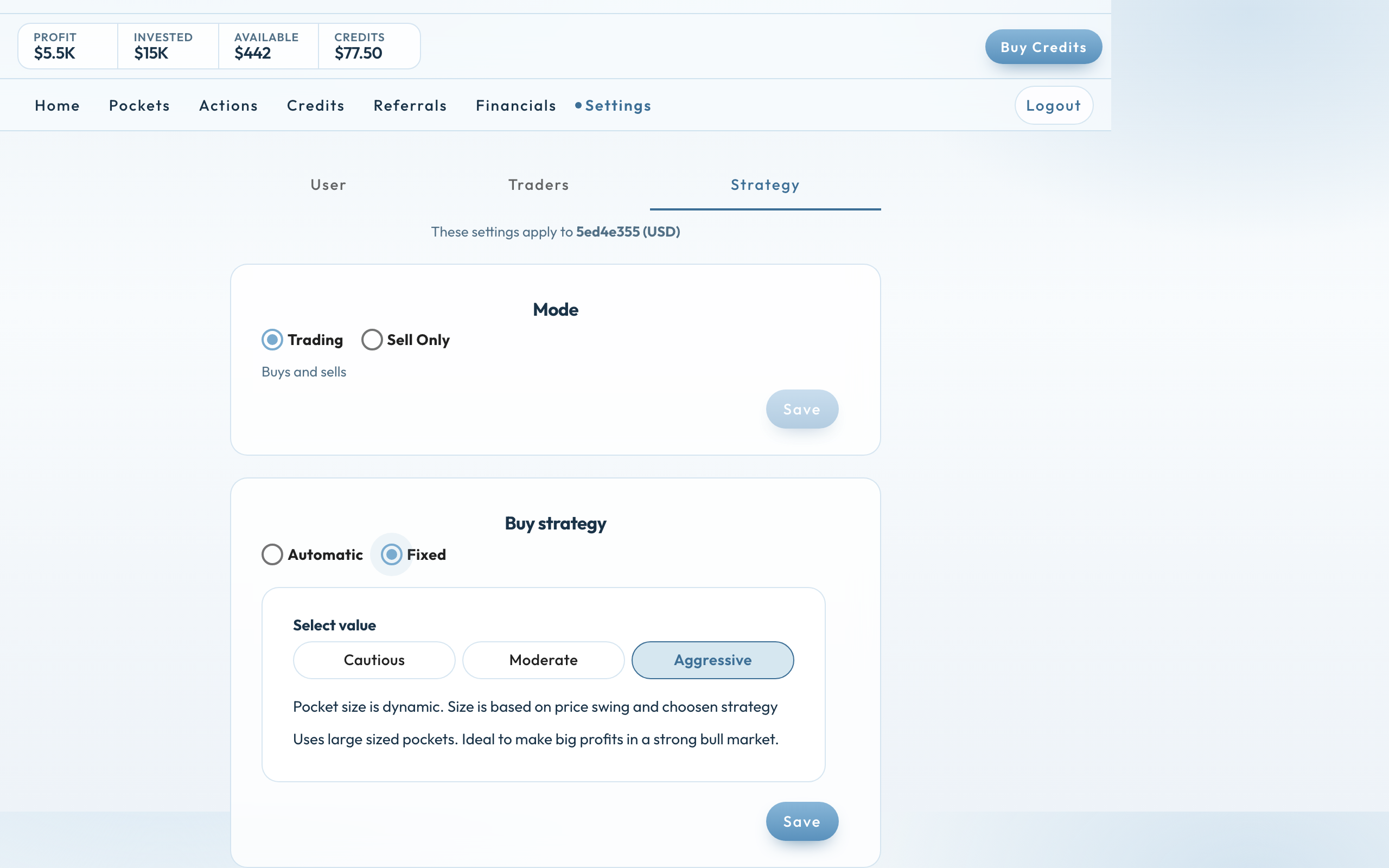The width and height of the screenshot is (1389, 868).
Task: Choose the Automatic buy strategy option
Action: coord(272,554)
